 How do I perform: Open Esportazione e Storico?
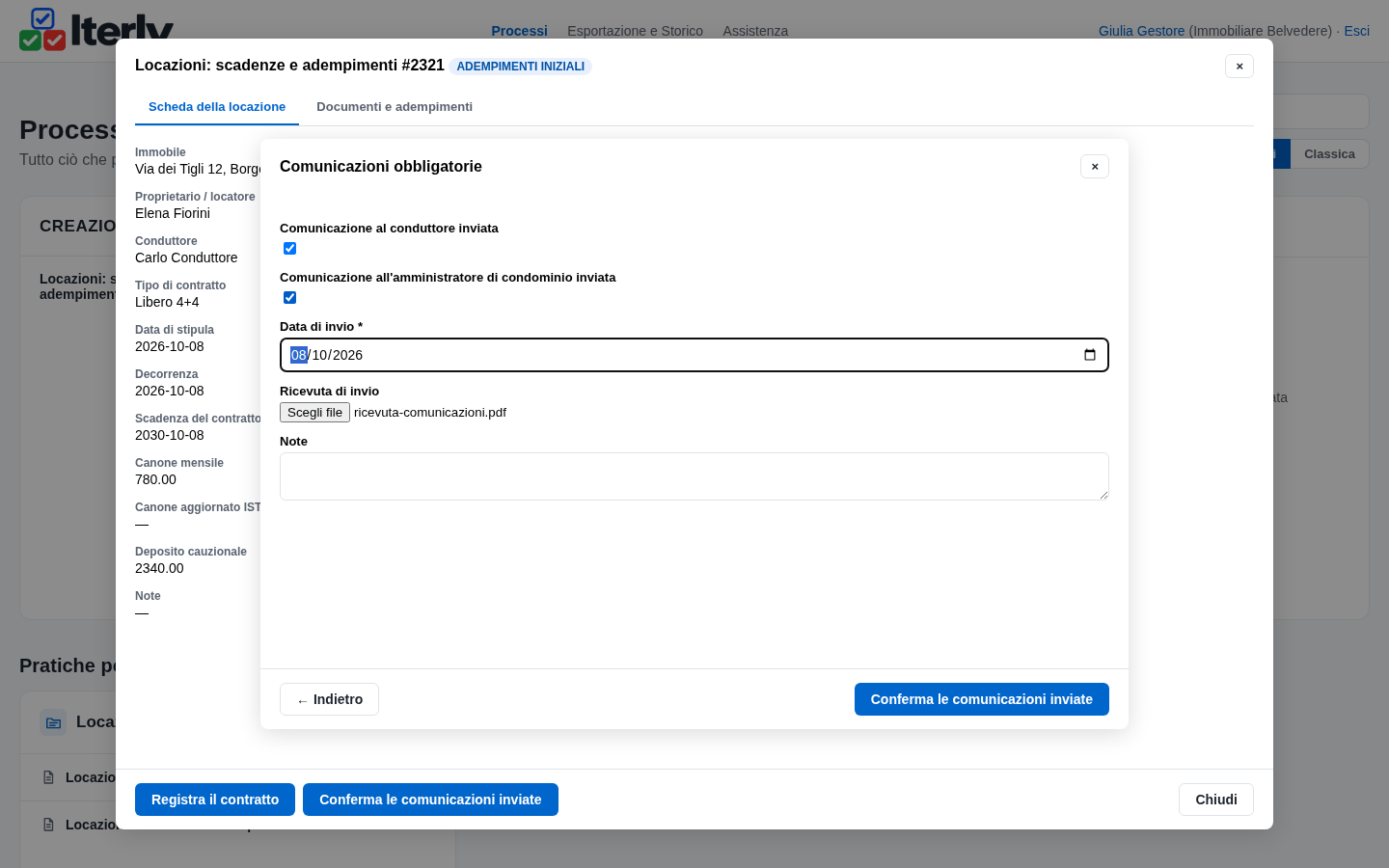click(x=635, y=31)
